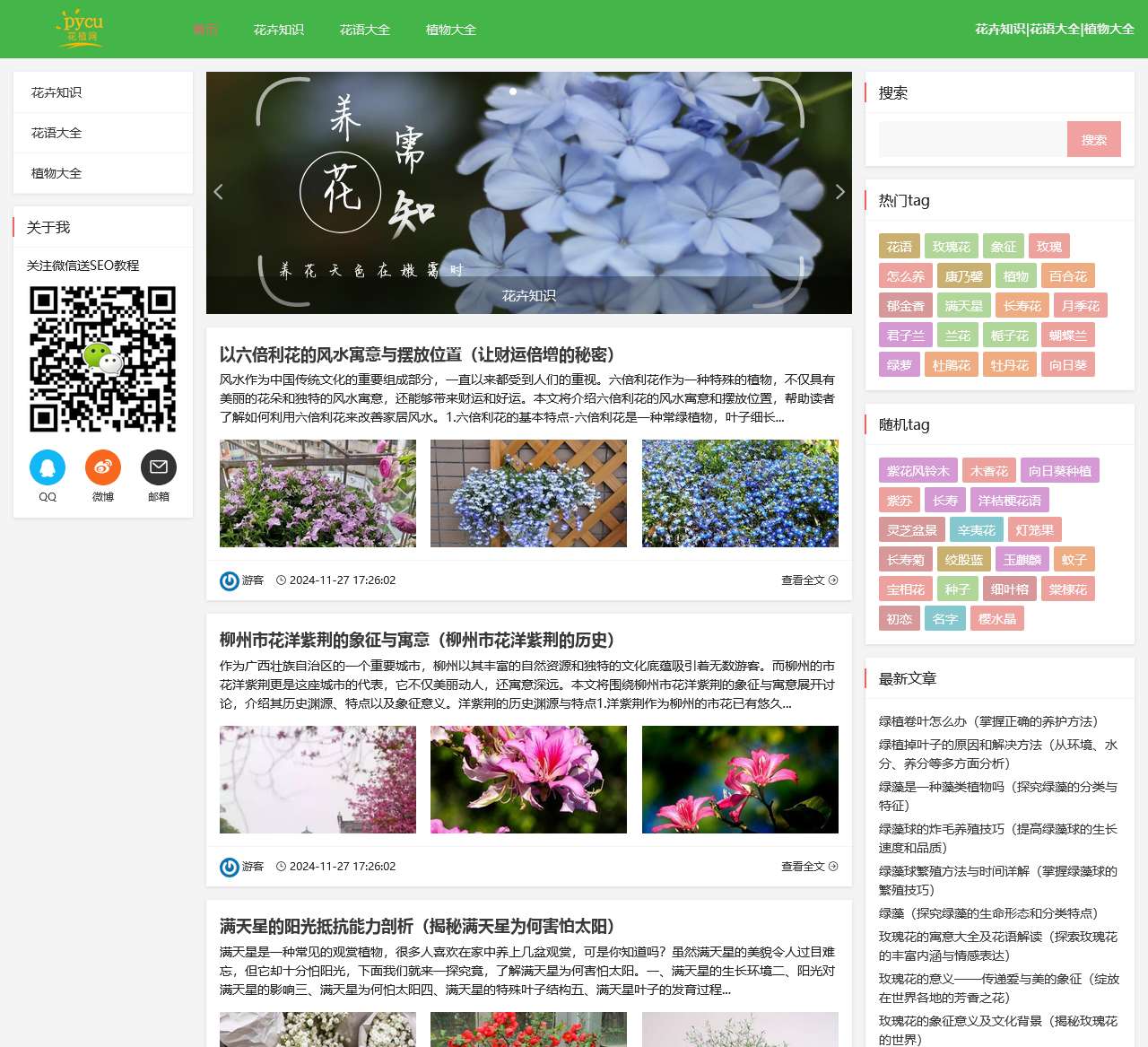The image size is (1148, 1047).
Task: Click the 洋桔梗花语 random tag
Action: pyautogui.click(x=1010, y=501)
